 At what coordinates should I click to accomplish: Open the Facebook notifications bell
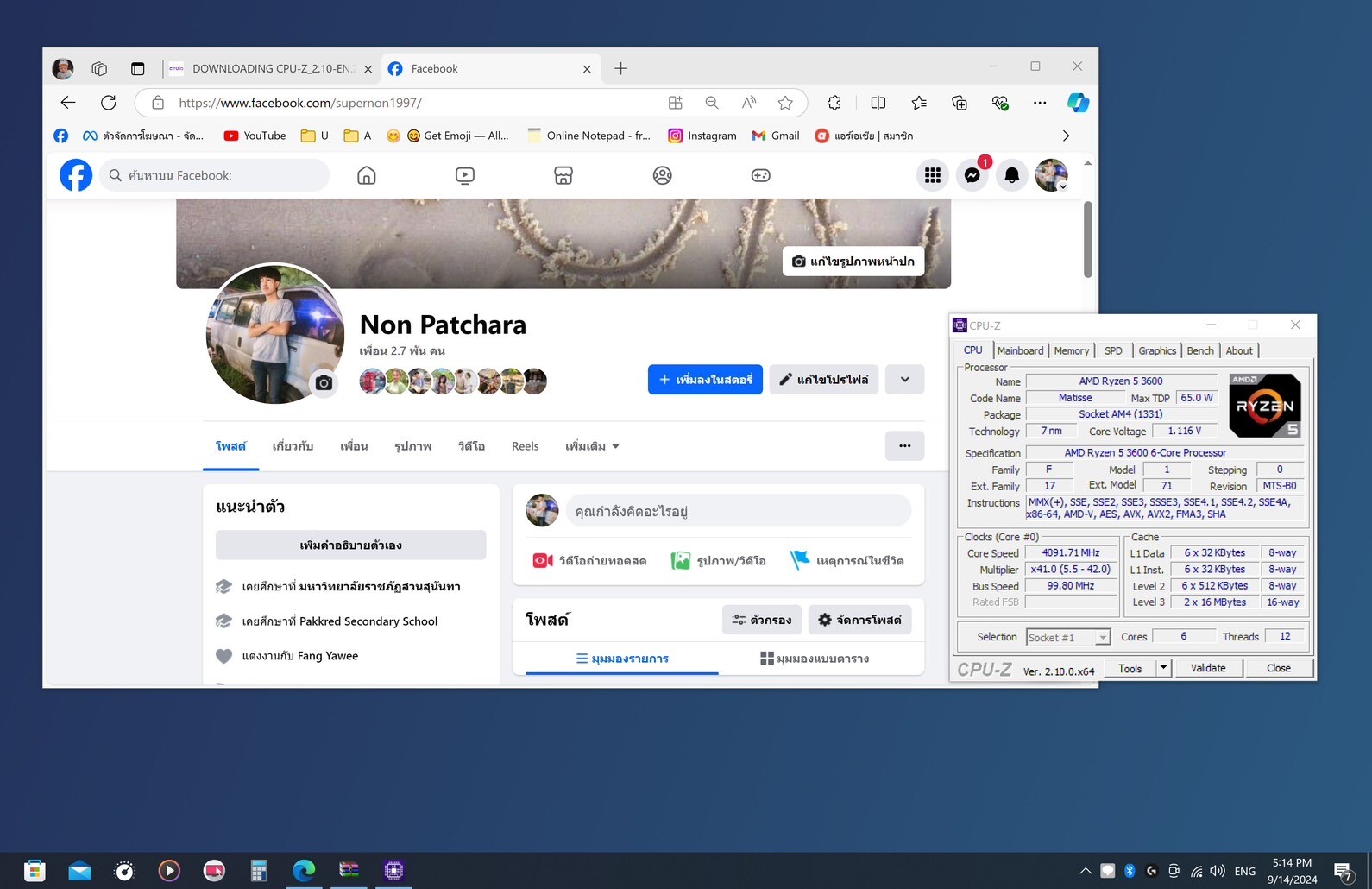pyautogui.click(x=1011, y=175)
